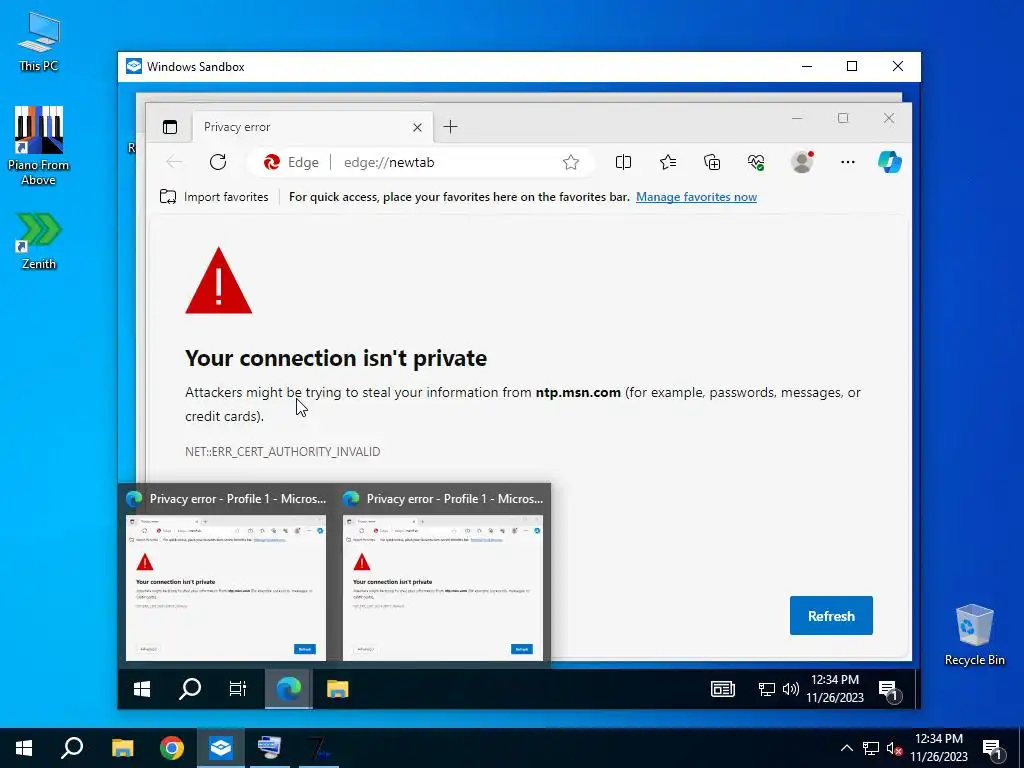Launch Copilot sidebar icon

[x=889, y=162]
